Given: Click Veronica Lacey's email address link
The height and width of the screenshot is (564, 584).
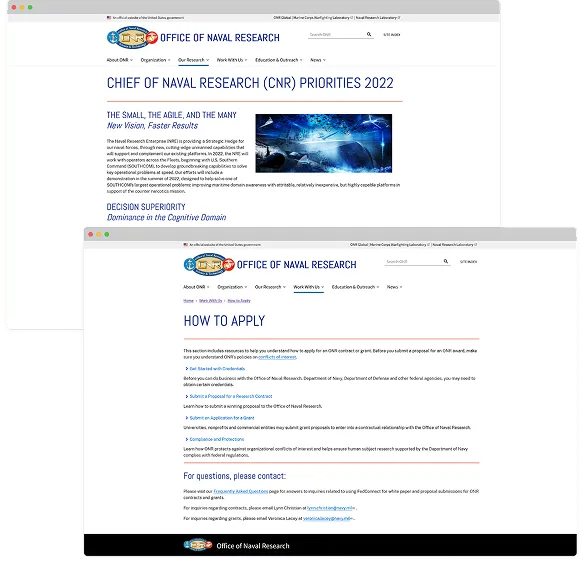Looking at the screenshot, I should pyautogui.click(x=327, y=518).
